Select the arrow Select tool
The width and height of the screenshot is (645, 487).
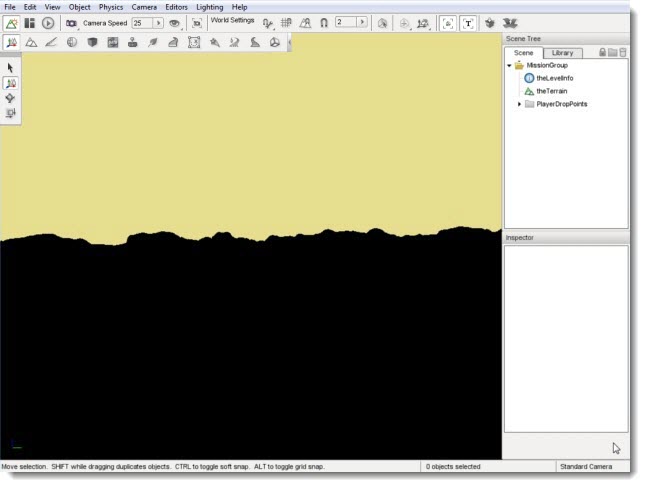click(x=11, y=67)
